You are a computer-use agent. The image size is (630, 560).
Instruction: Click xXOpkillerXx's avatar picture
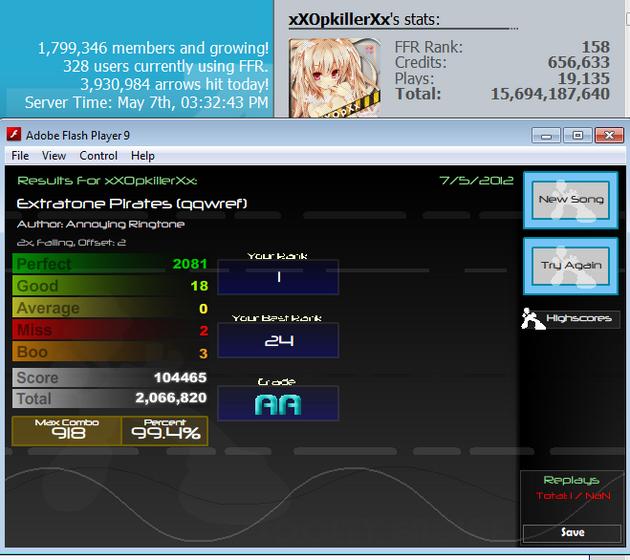(x=334, y=78)
